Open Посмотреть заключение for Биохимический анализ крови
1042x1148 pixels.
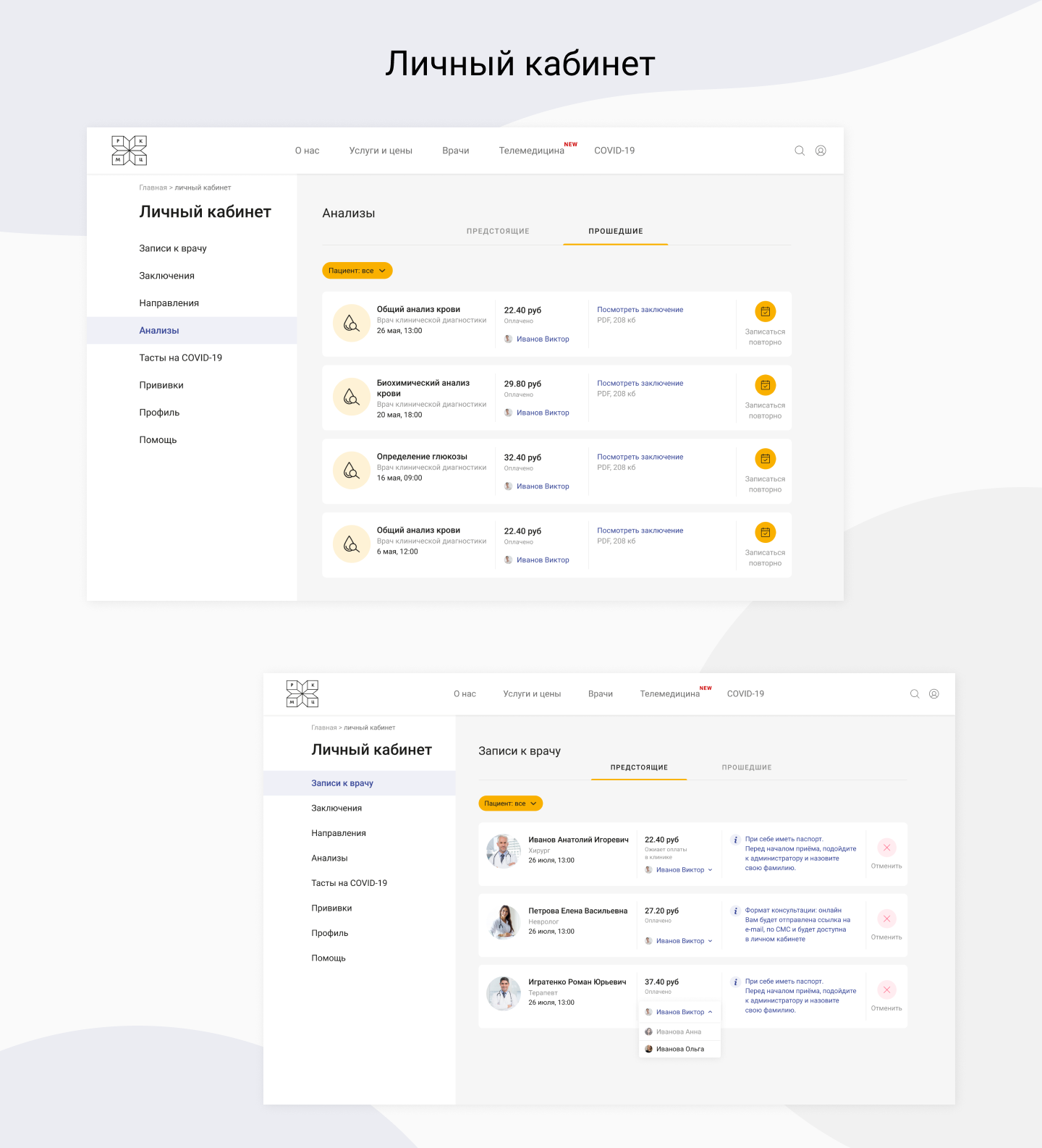click(640, 384)
